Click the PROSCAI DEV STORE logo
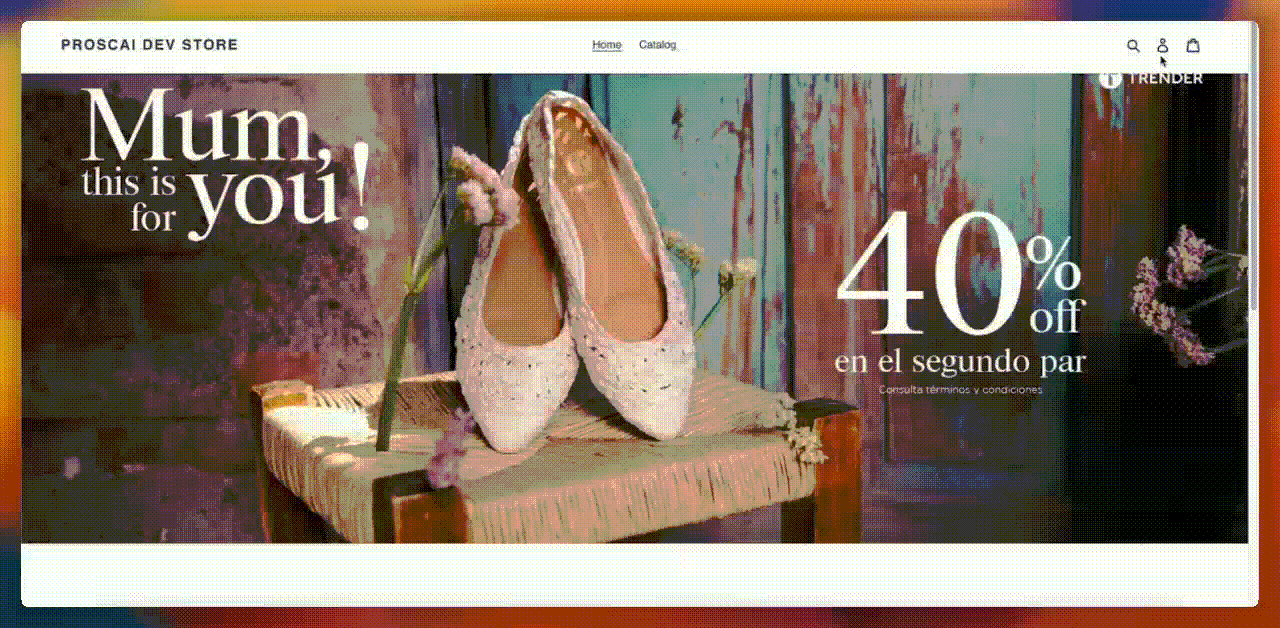 (149, 45)
